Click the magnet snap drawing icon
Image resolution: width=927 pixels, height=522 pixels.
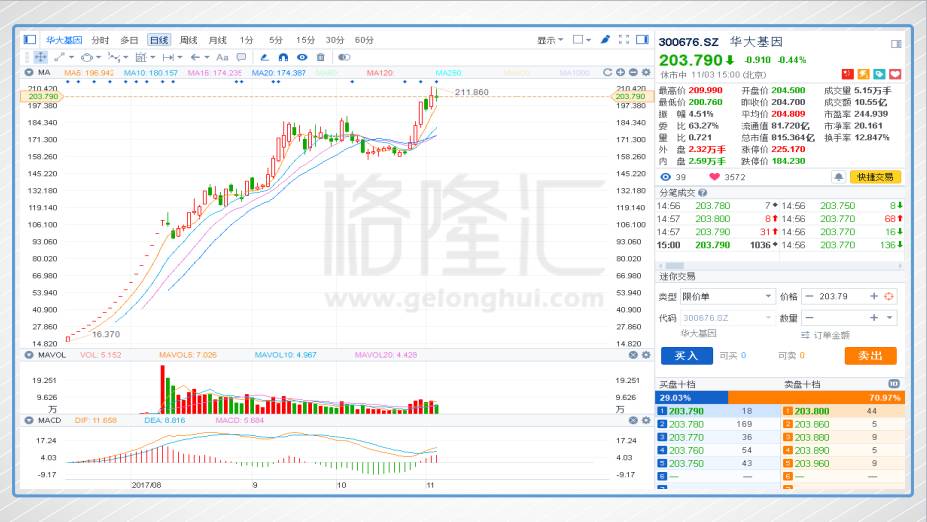click(x=283, y=57)
